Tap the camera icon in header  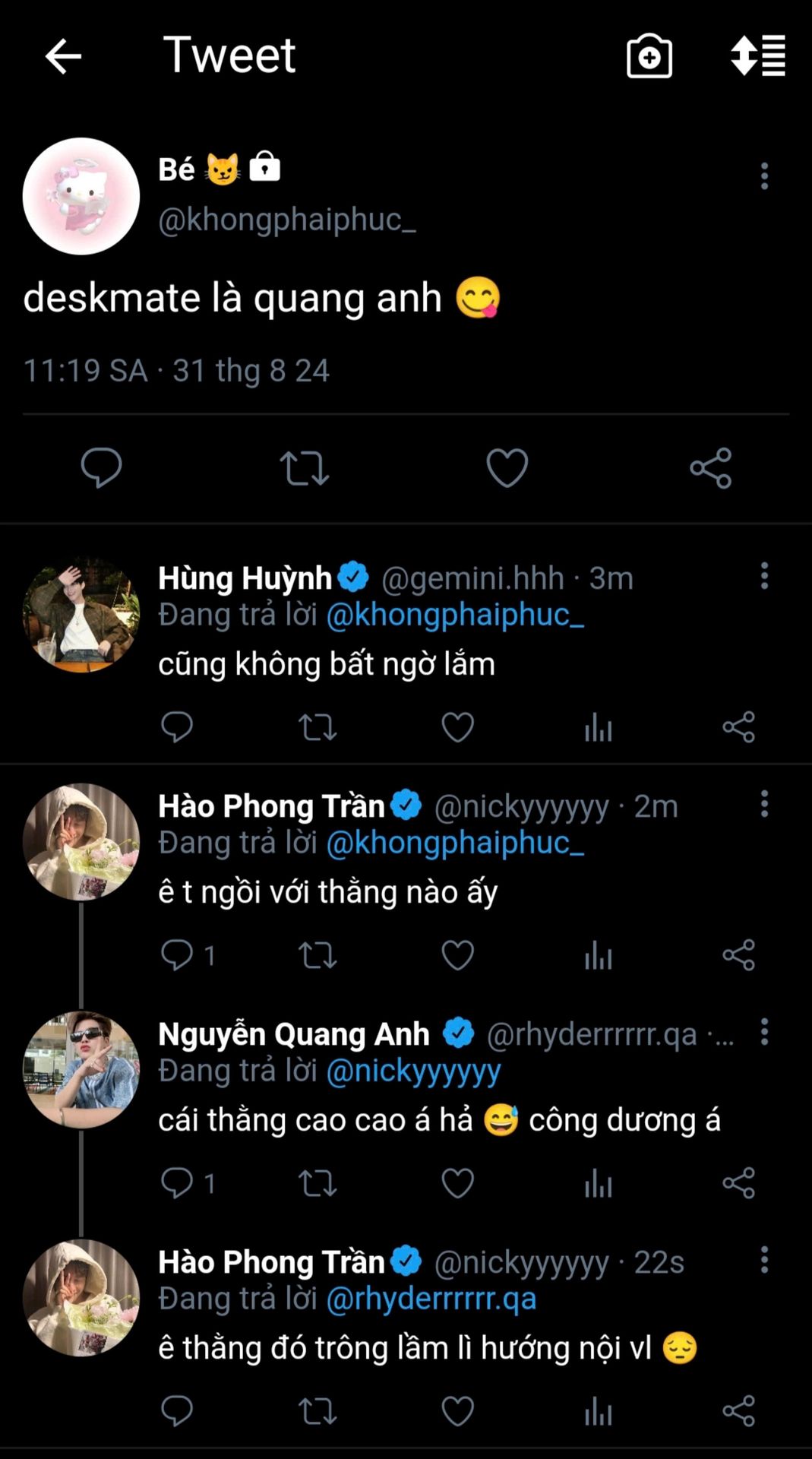pos(649,56)
